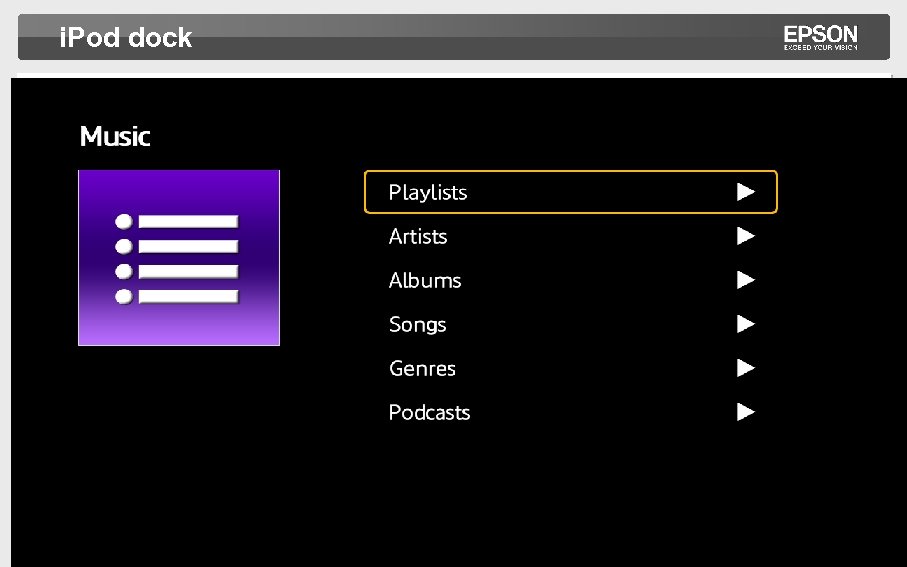Viewport: 907px width, 567px height.
Task: Click the EPSON logo
Action: coord(820,34)
